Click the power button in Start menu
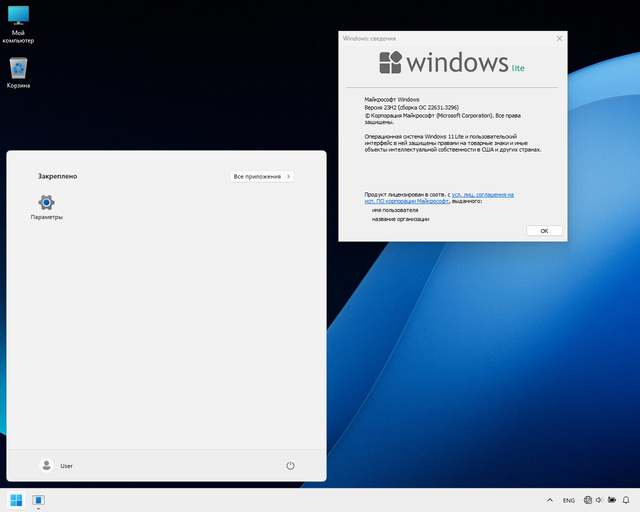The width and height of the screenshot is (640, 512). coord(290,465)
